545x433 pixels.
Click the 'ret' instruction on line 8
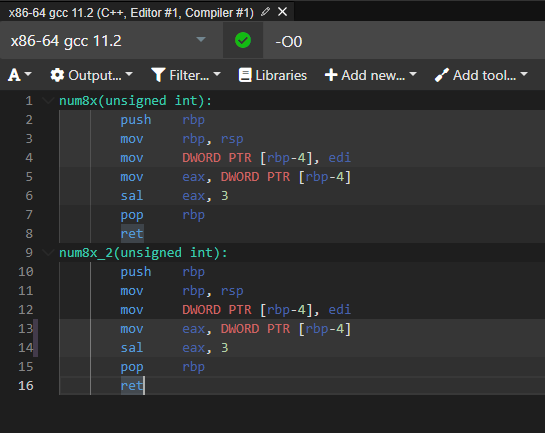(x=132, y=234)
